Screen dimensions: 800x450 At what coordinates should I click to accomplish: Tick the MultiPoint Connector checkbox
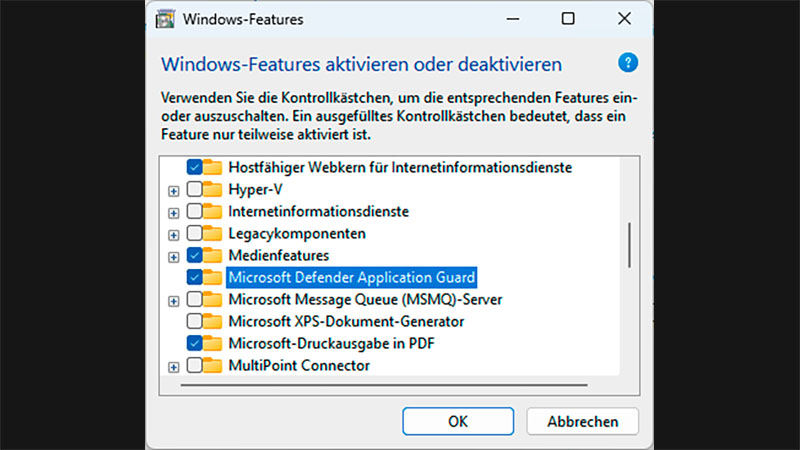click(194, 365)
